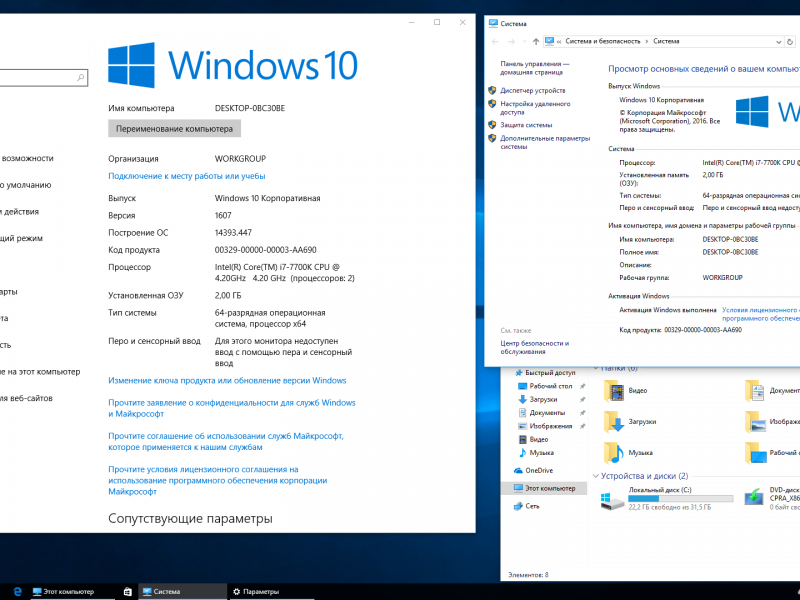Screen dimensions: 800x600
Task: Click the « breadcrumb chevron in Система address bar
Action: pos(559,41)
